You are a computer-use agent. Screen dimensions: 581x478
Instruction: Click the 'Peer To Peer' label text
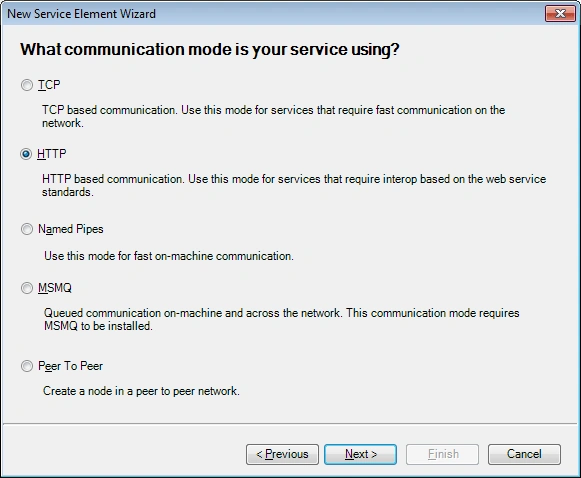pos(70,366)
